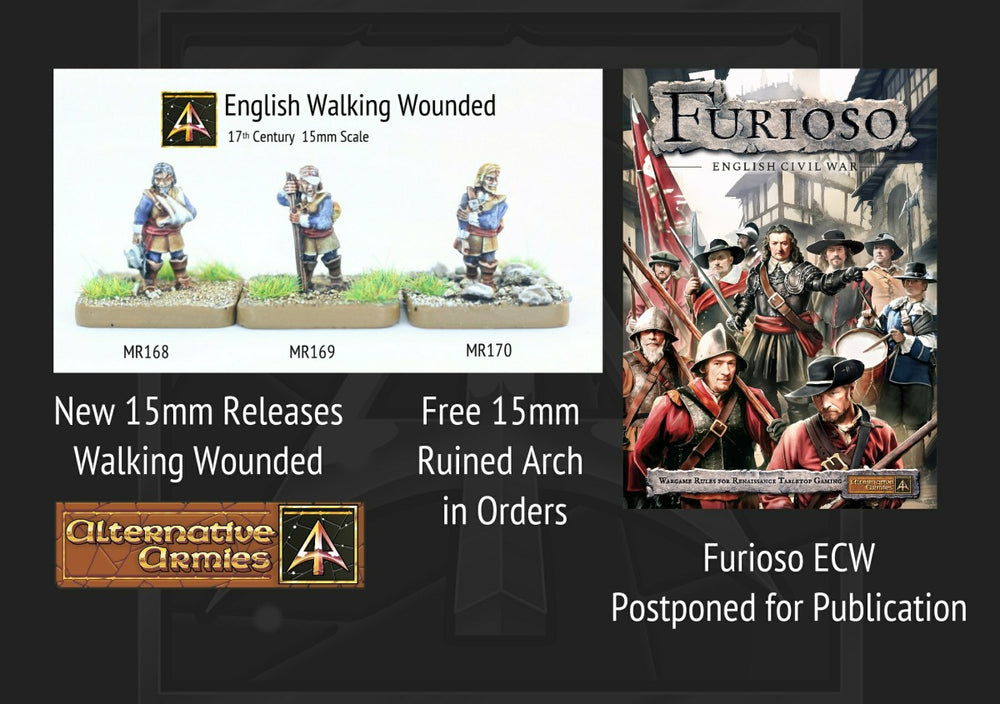Click Furioso ECW Postponed for Publication caption
Screen dimensions: 1000x704
coord(789,582)
